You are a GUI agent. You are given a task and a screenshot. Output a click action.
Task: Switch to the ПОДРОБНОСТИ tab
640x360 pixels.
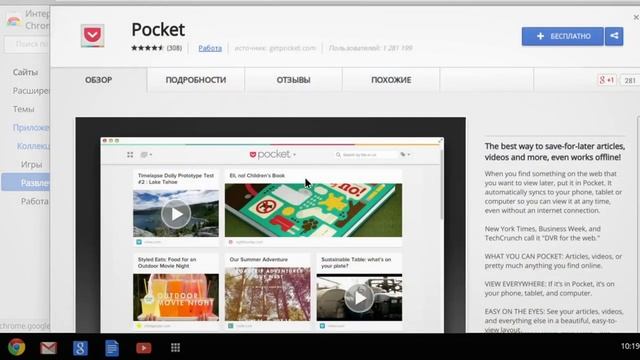click(x=196, y=80)
